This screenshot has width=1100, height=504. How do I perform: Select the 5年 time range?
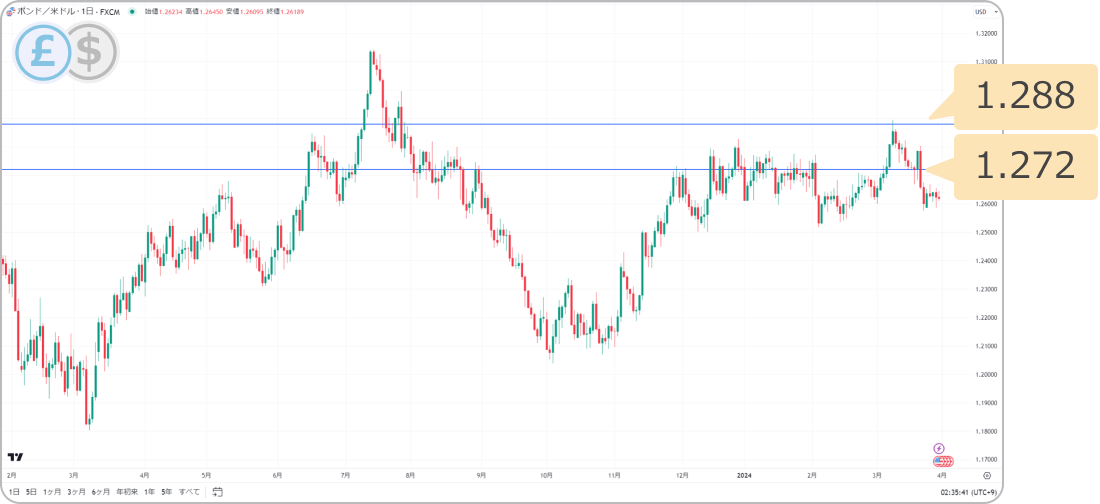pyautogui.click(x=166, y=491)
